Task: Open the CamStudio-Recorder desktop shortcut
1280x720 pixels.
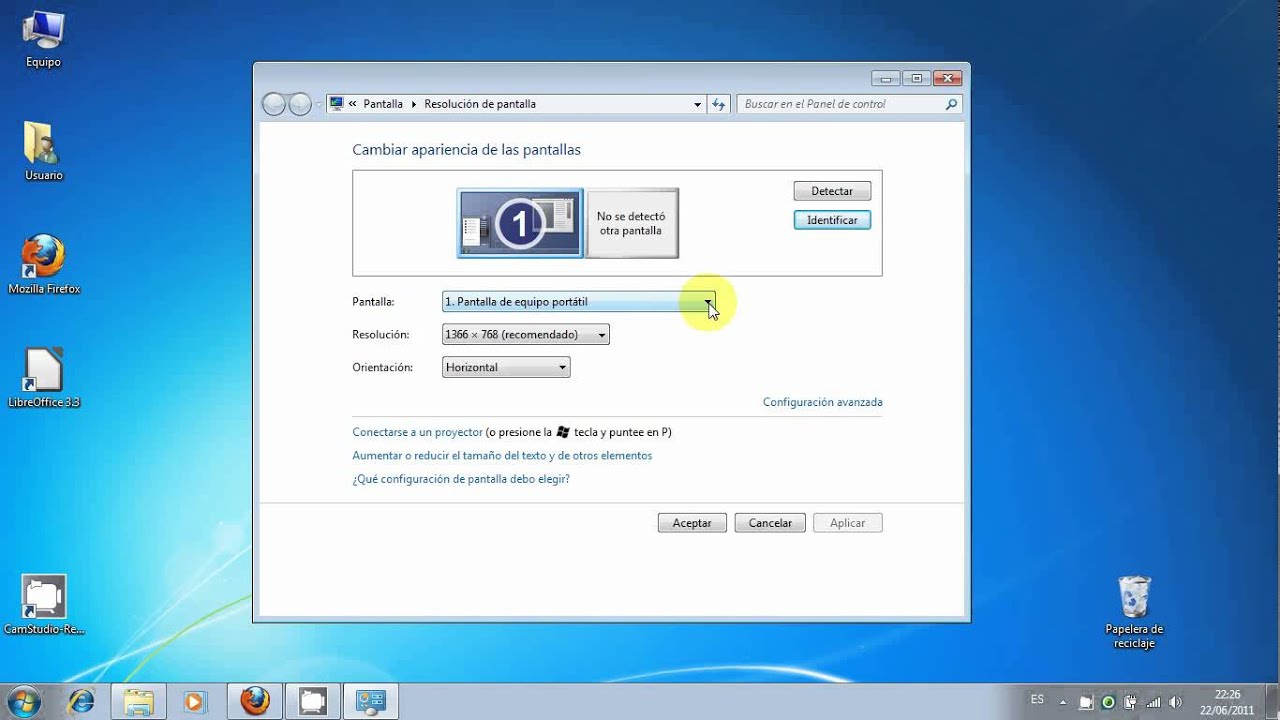Action: [44, 604]
